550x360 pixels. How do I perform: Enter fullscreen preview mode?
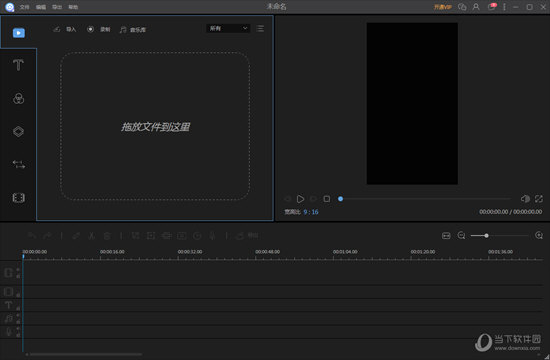pyautogui.click(x=539, y=199)
